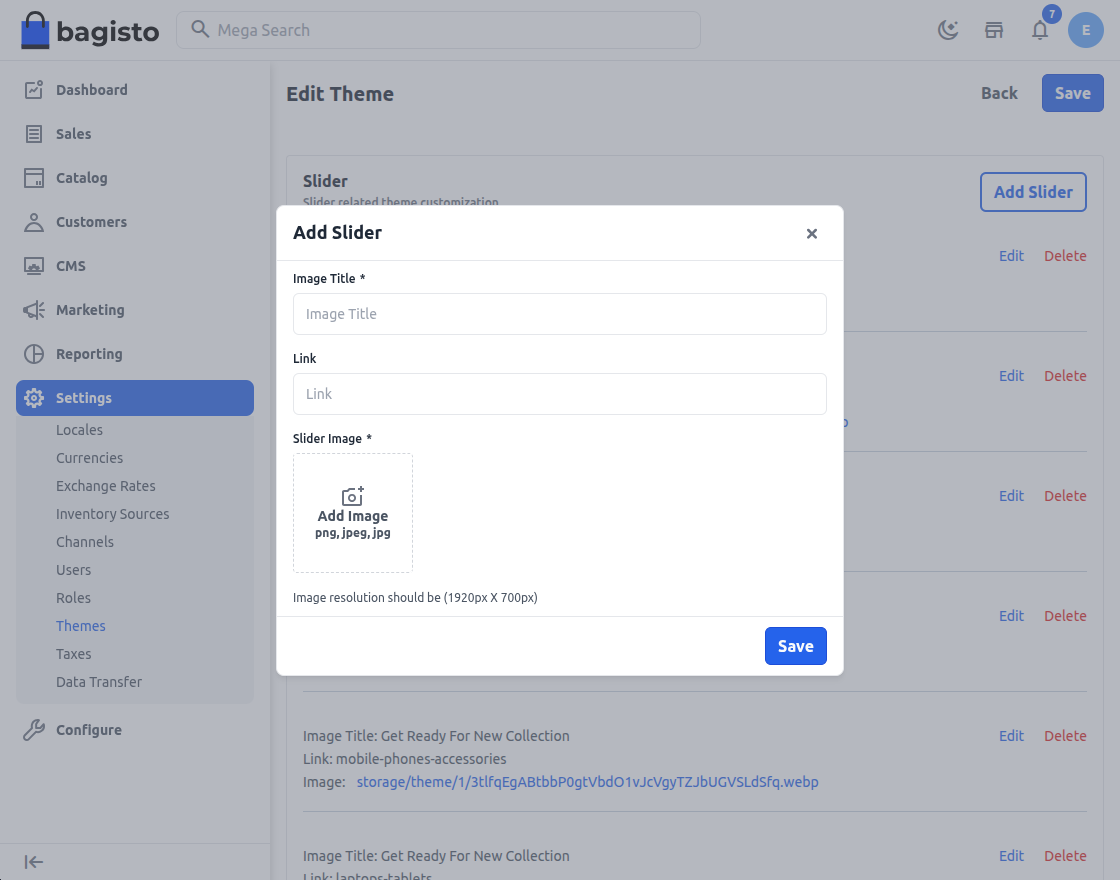Focus the Mega Search field
This screenshot has width=1120, height=880.
(439, 30)
